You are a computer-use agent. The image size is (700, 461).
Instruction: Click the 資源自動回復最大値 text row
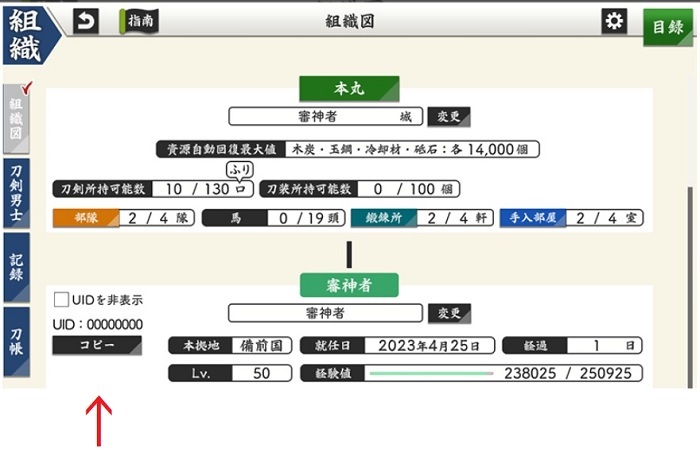[348, 149]
